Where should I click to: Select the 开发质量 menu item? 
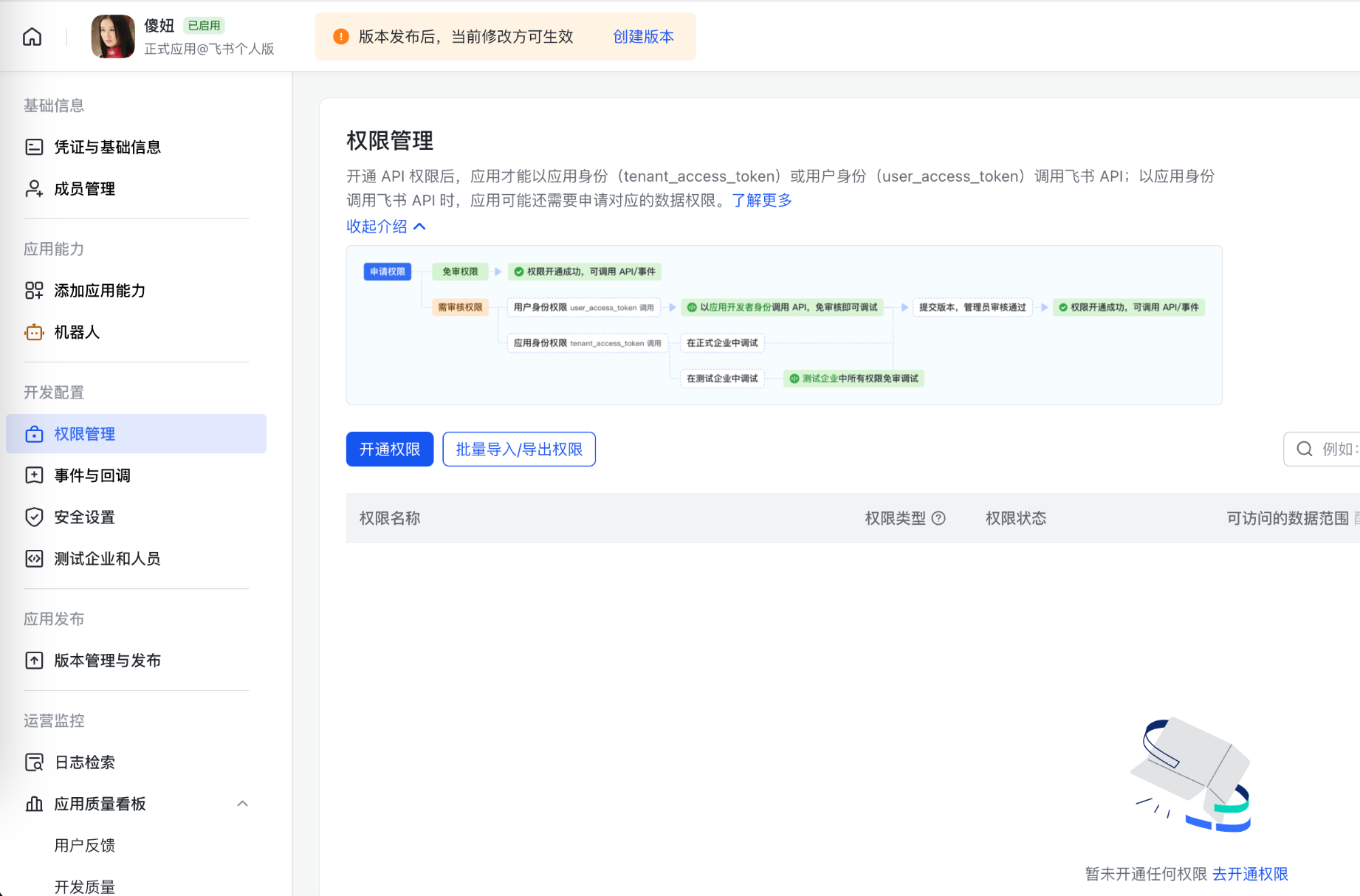[x=83, y=885]
